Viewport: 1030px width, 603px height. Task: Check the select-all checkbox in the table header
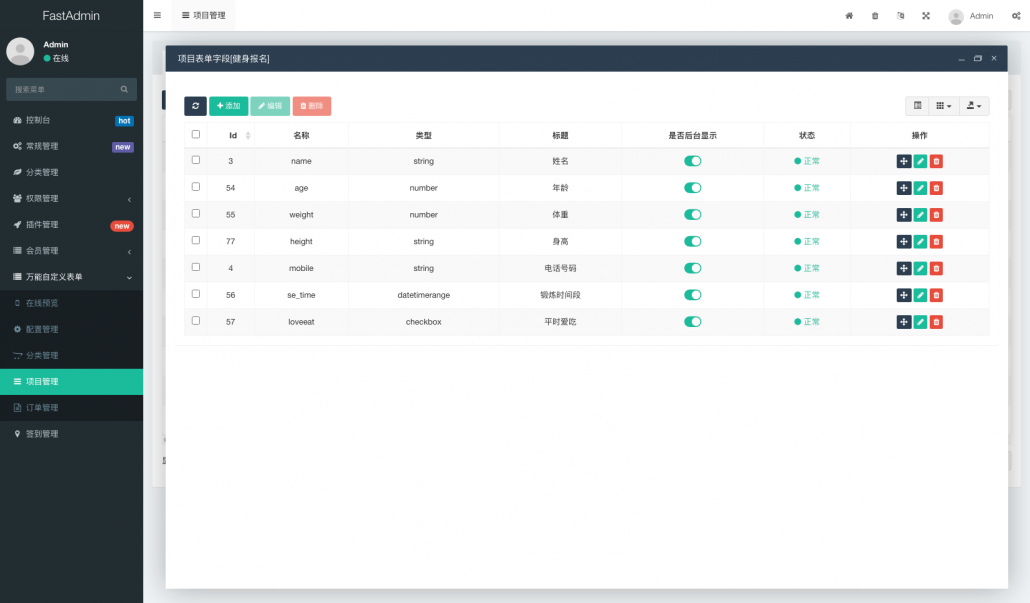pyautogui.click(x=196, y=134)
